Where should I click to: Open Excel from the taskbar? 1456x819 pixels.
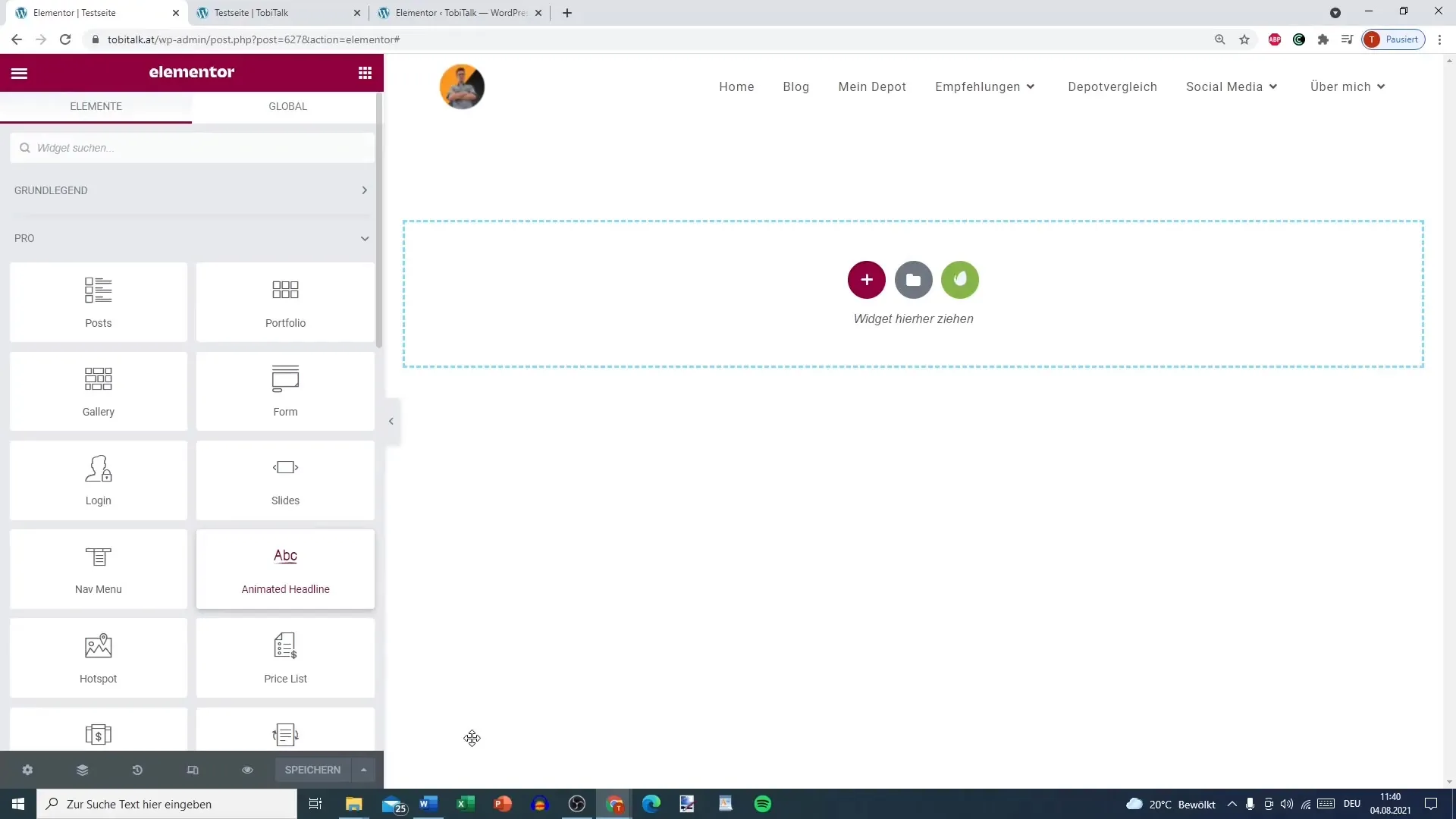[466, 804]
